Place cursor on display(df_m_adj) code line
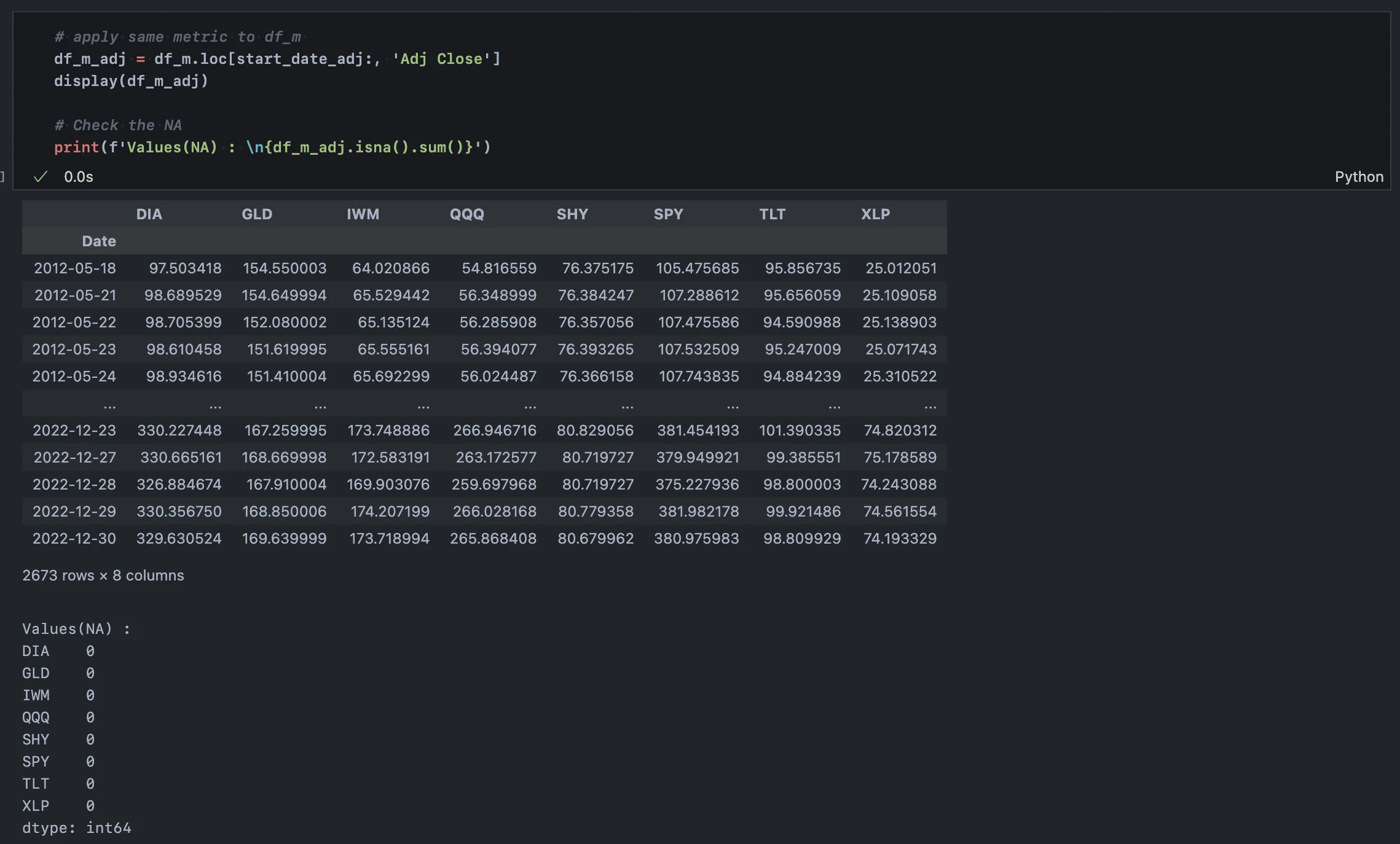 131,81
